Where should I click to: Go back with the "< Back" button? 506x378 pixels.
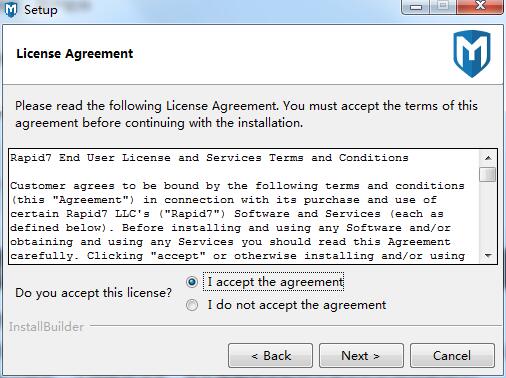click(x=270, y=356)
